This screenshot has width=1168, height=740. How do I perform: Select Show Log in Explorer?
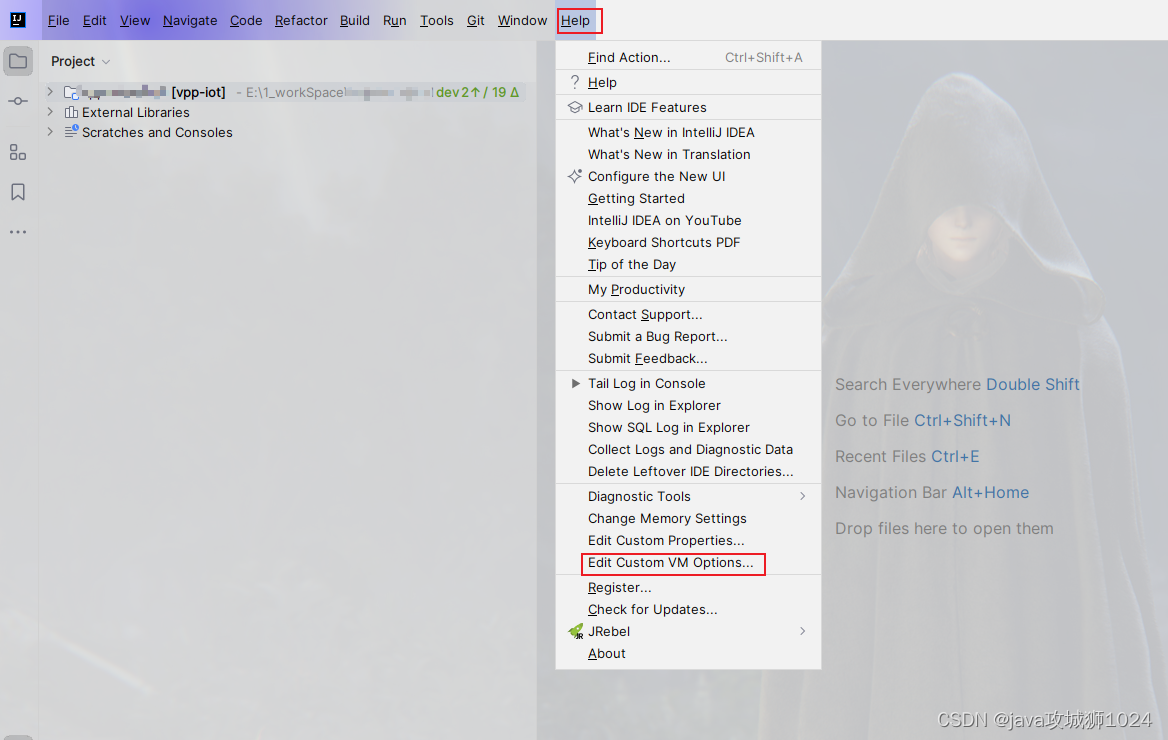688,405
